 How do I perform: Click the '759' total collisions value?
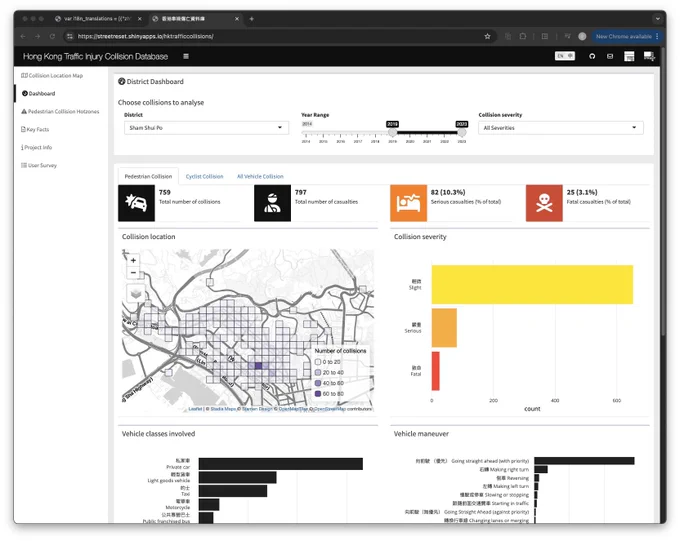pos(165,192)
